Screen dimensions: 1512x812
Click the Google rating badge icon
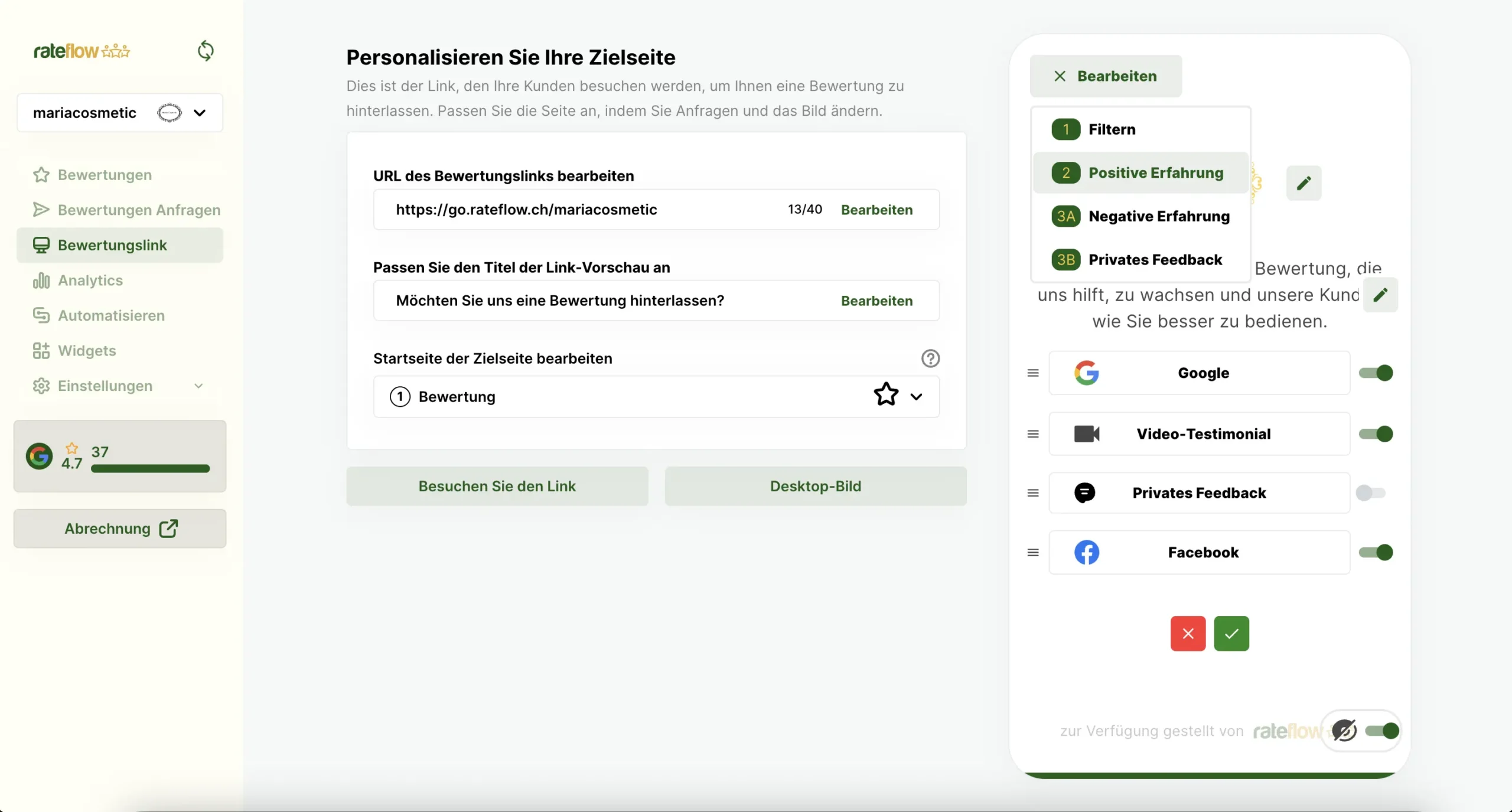pyautogui.click(x=40, y=456)
